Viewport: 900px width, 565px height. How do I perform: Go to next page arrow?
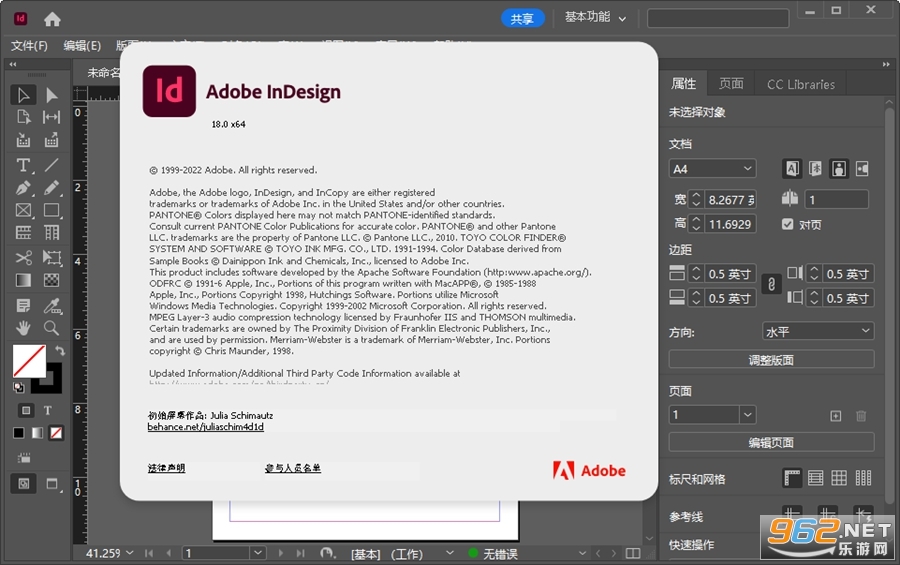(x=281, y=553)
